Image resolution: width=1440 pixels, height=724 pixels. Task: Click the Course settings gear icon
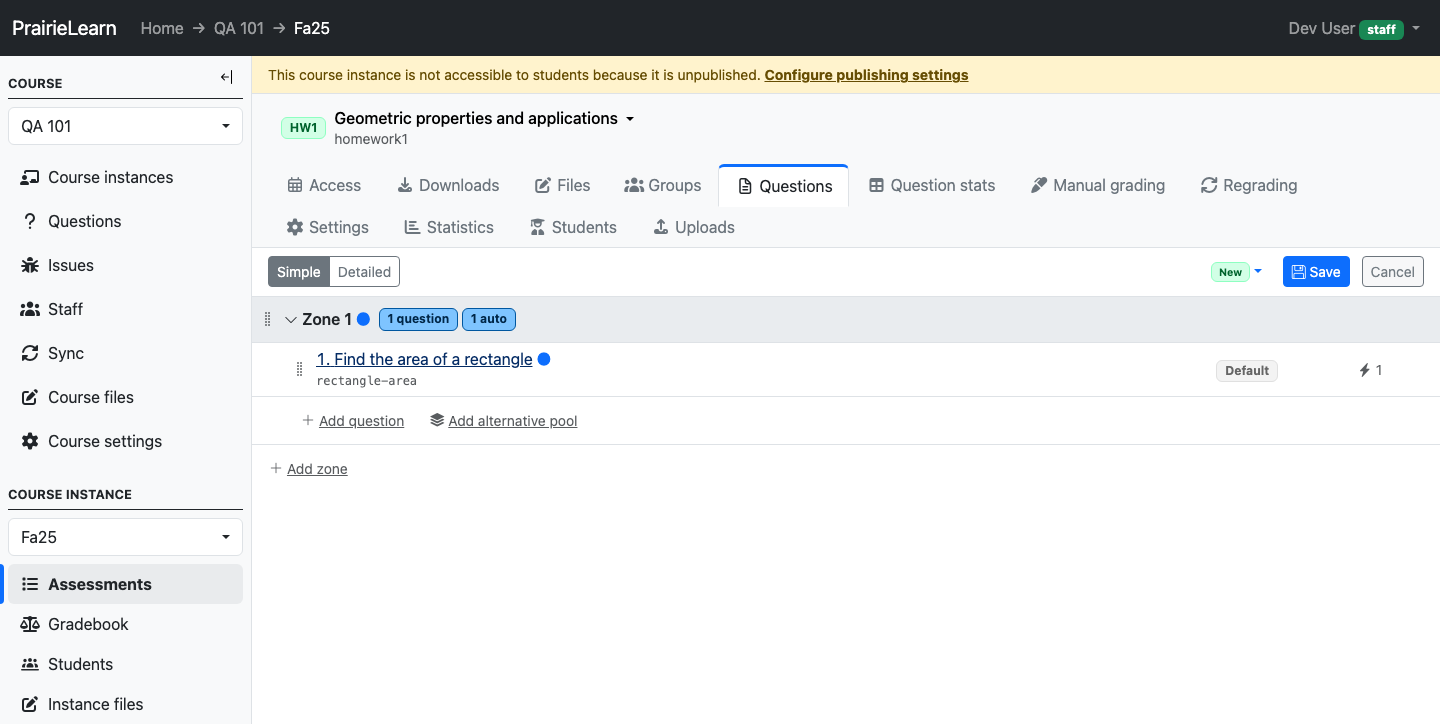(x=30, y=441)
